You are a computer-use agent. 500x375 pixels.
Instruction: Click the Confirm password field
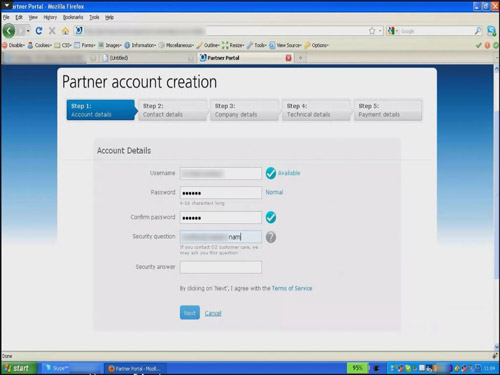[221, 218]
